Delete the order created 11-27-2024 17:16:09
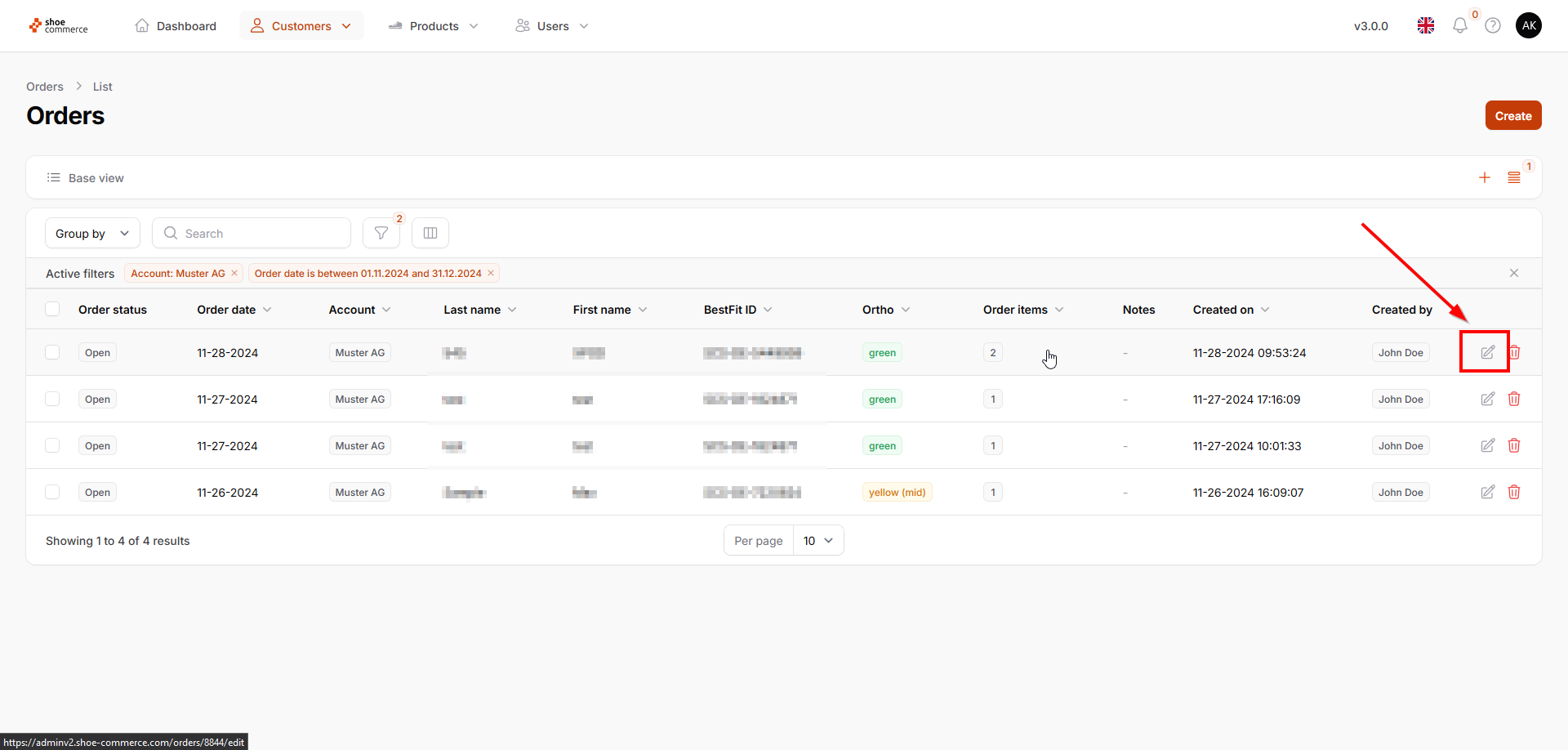Image resolution: width=1568 pixels, height=750 pixels. point(1514,400)
